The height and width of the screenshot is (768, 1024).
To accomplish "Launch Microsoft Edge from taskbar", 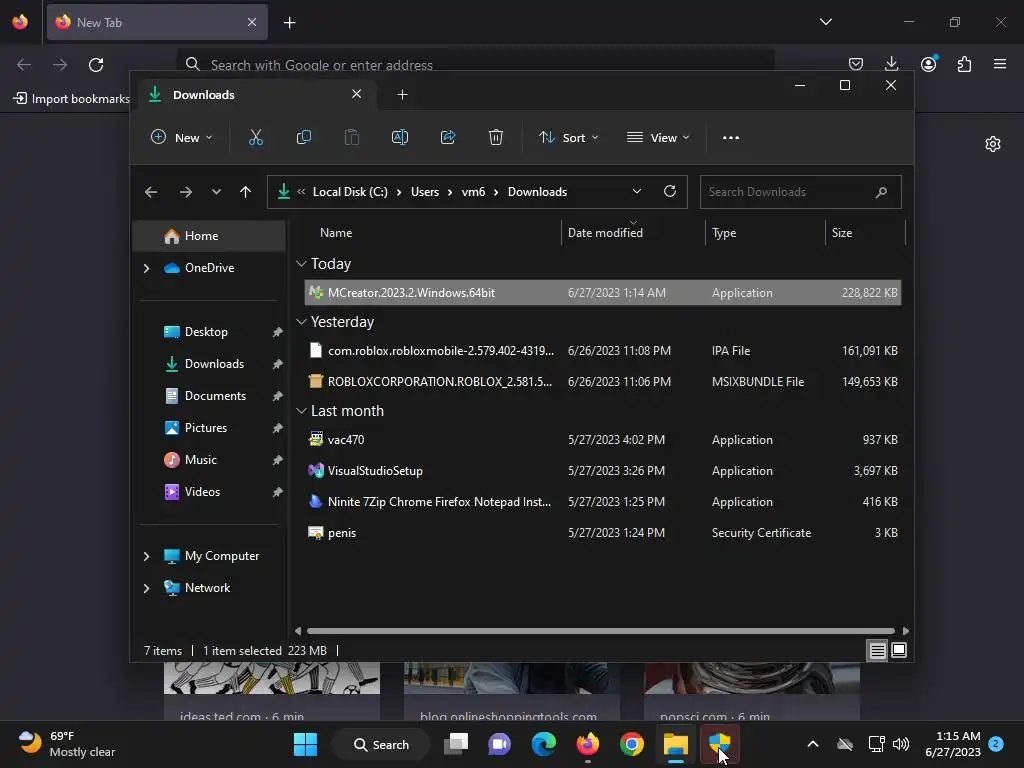I will (x=543, y=744).
